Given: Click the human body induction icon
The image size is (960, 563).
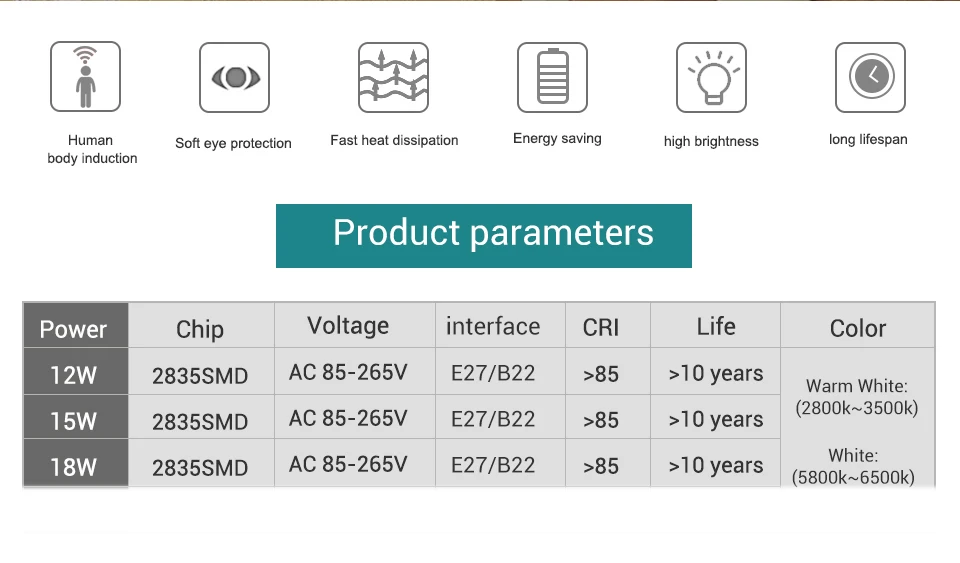Looking at the screenshot, I should point(85,77).
